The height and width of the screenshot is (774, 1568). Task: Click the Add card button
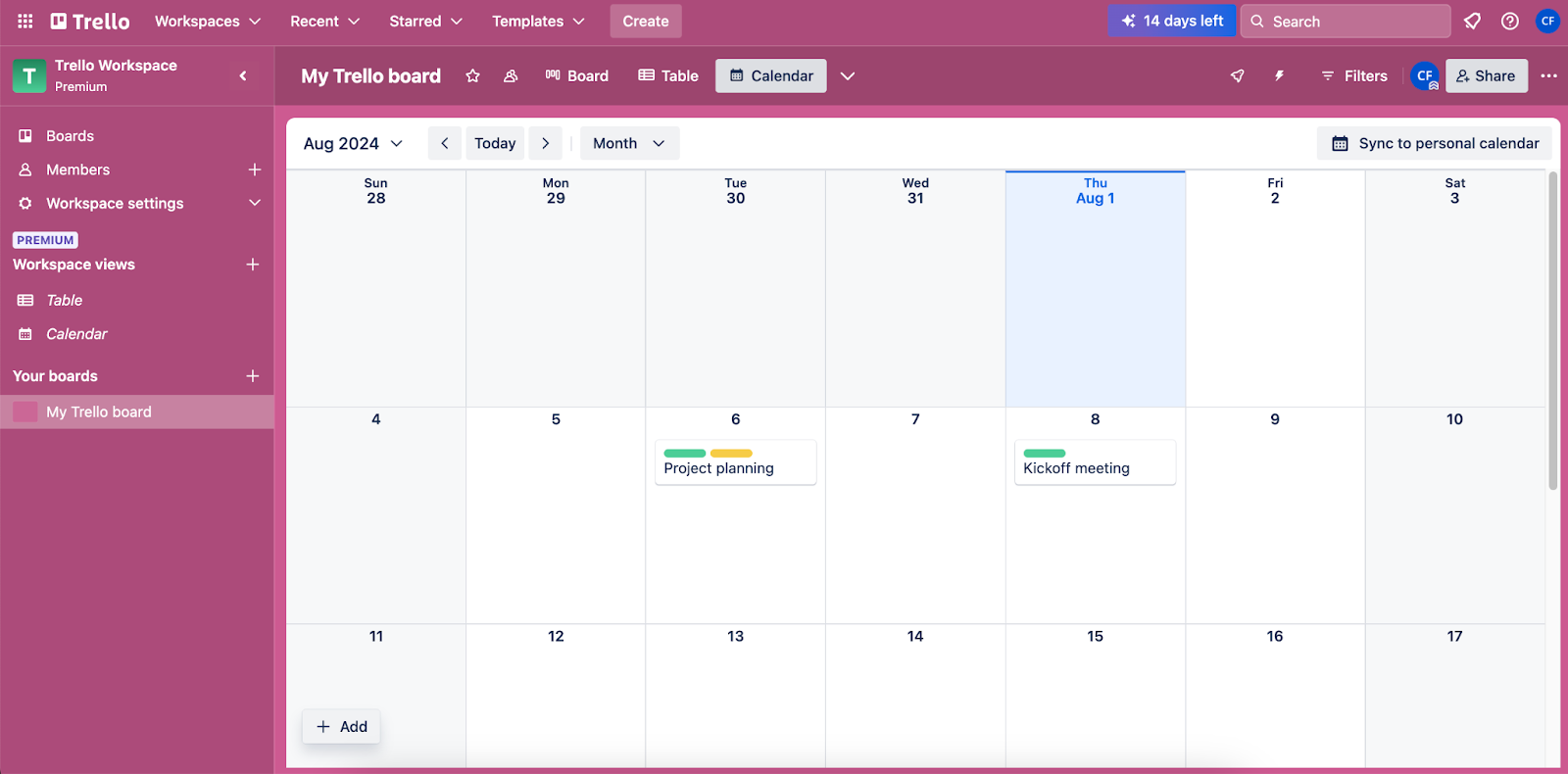(x=341, y=727)
